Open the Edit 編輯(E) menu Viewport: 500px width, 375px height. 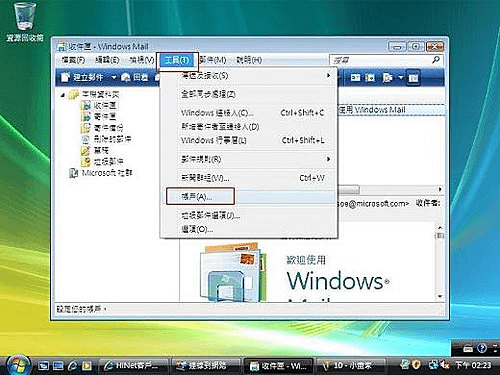tap(107, 60)
